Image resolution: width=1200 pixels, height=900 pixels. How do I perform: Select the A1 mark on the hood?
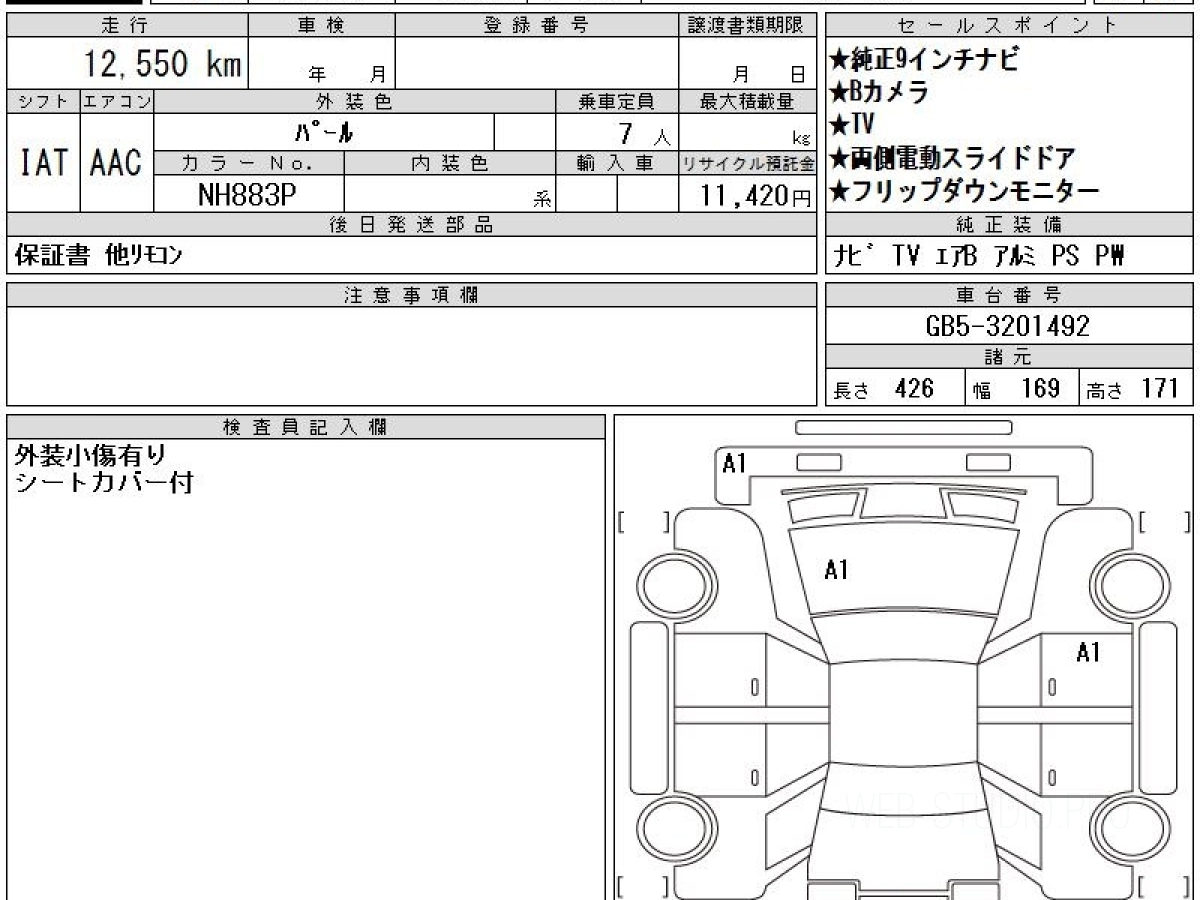pyautogui.click(x=836, y=570)
